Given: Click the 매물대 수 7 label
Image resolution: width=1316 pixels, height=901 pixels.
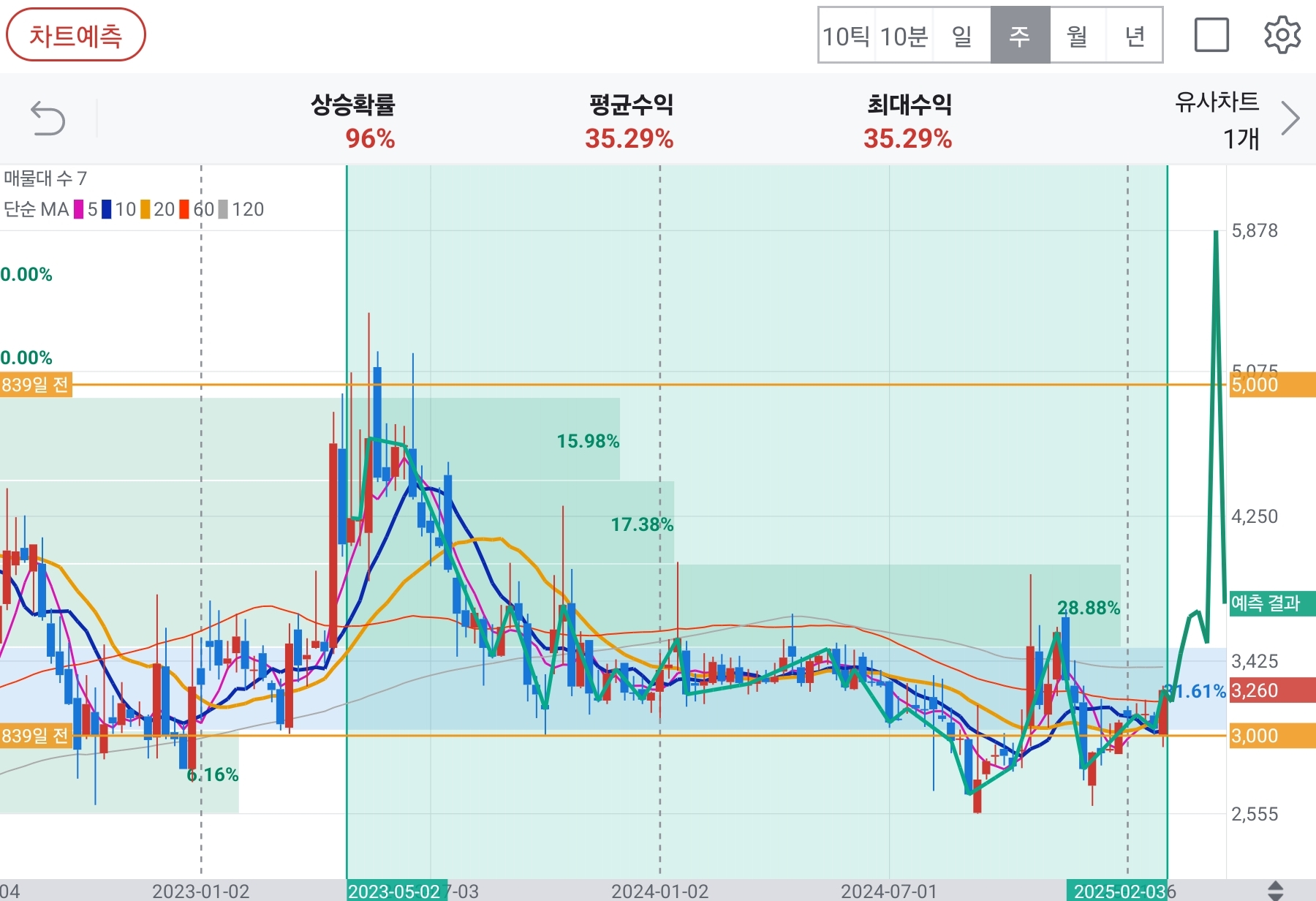Looking at the screenshot, I should [x=45, y=178].
